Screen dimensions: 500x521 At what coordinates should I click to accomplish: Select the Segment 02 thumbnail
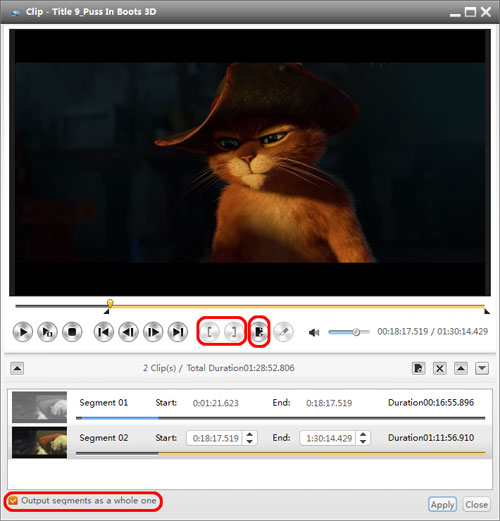[x=39, y=442]
